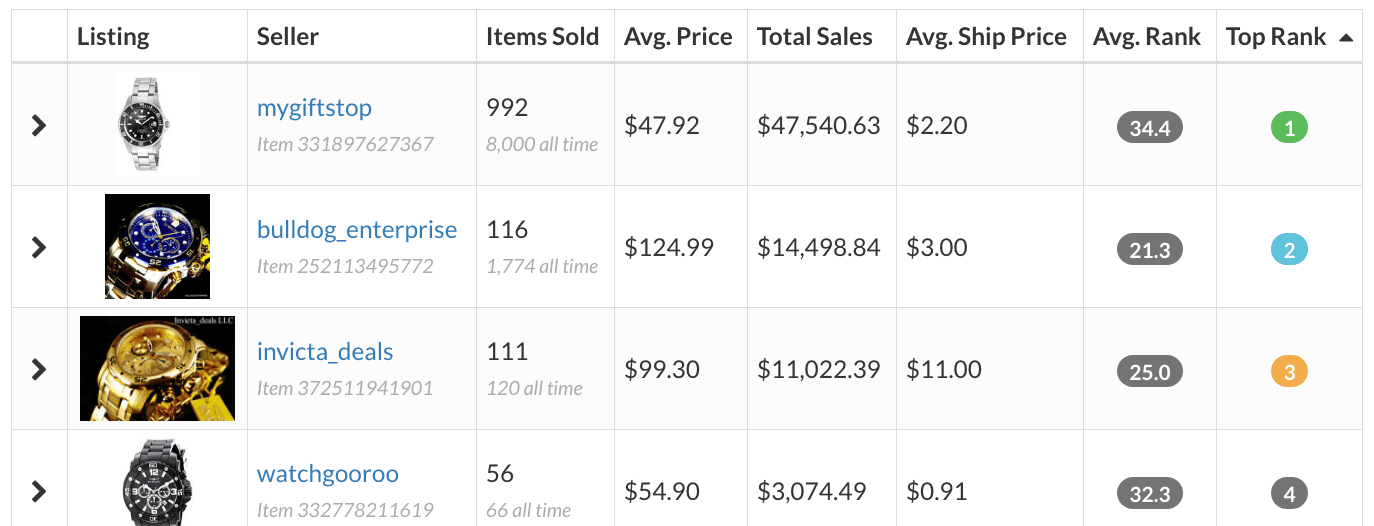Expand the bulldog_enterprise listing row
Screen dimensions: 1374x526
pyautogui.click(x=39, y=247)
